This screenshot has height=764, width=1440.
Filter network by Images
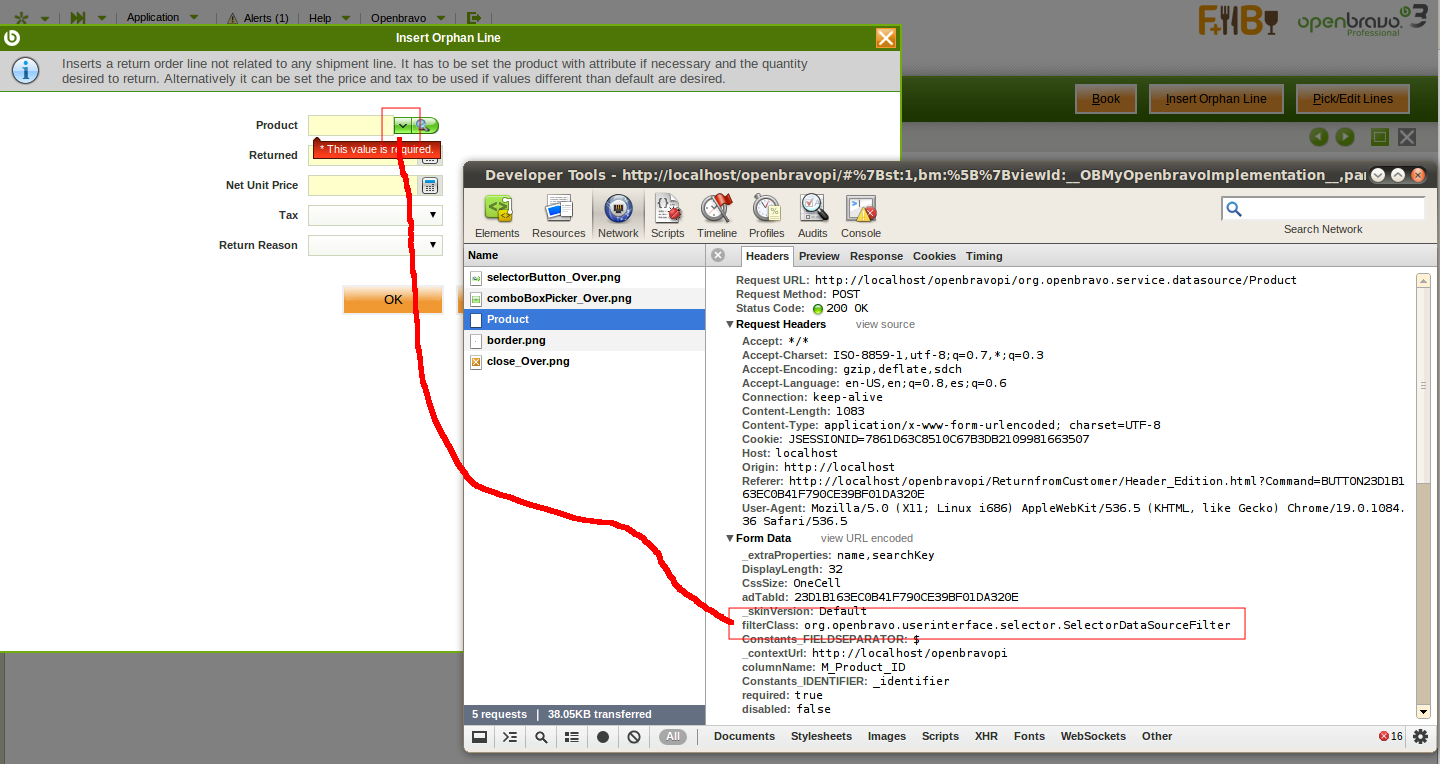tap(887, 737)
